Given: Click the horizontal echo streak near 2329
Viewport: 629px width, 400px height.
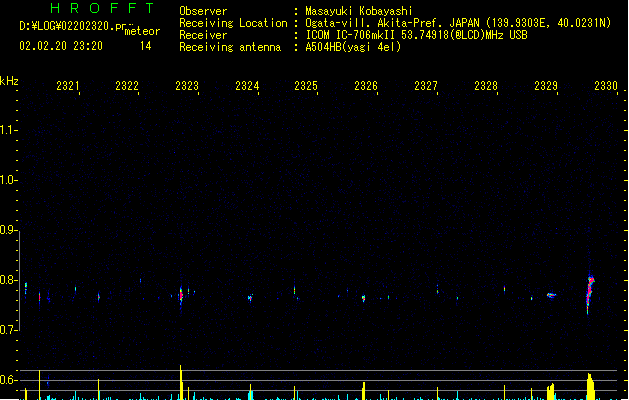Looking at the screenshot, I should tap(552, 295).
